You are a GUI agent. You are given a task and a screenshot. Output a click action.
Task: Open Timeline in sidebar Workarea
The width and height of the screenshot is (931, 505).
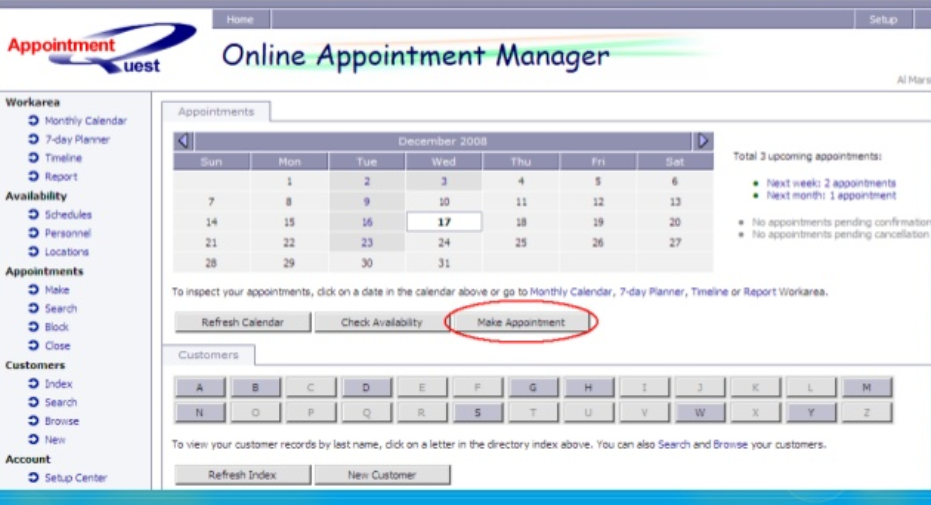(x=64, y=158)
